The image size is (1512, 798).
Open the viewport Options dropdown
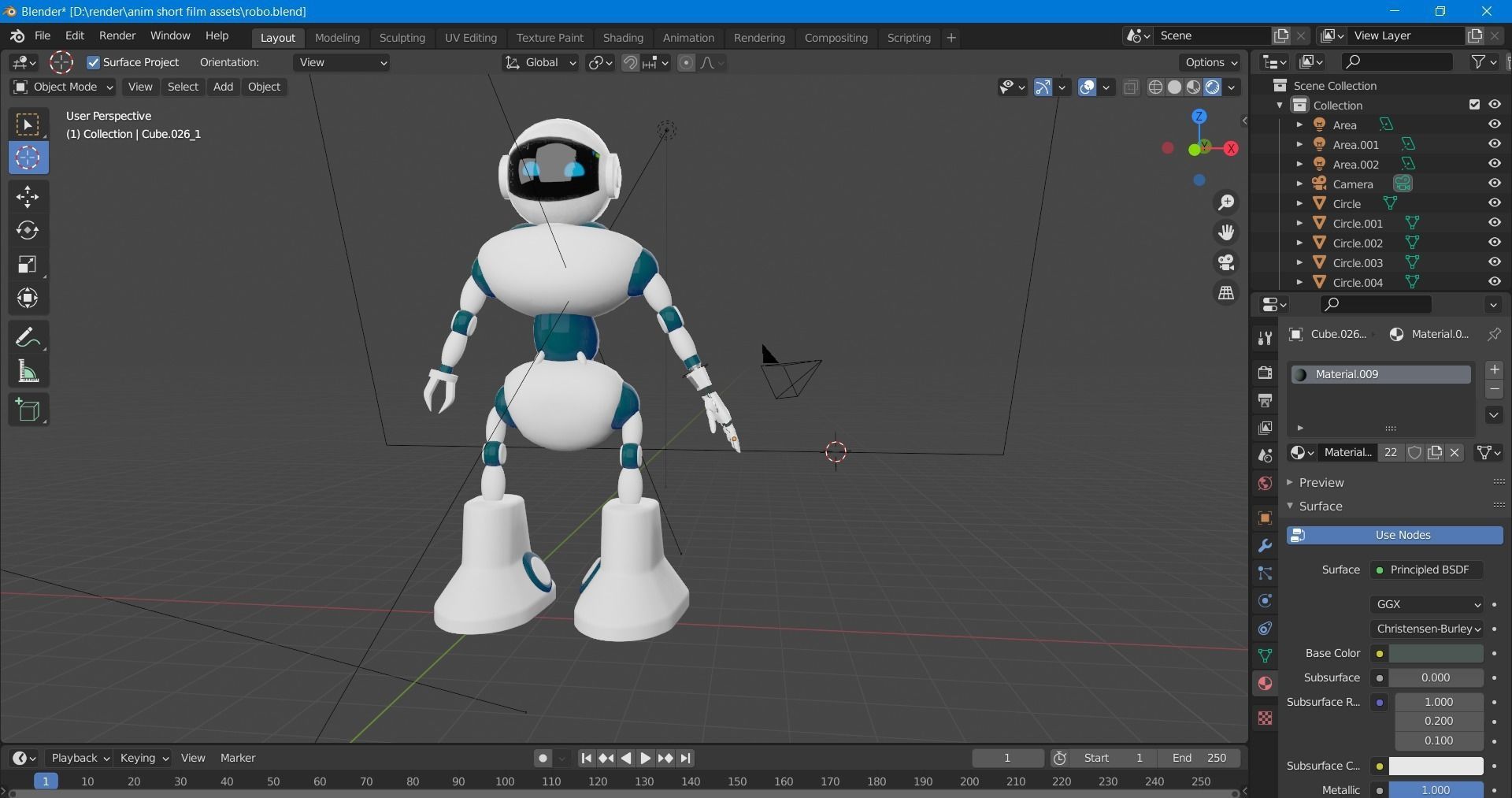tap(1210, 62)
